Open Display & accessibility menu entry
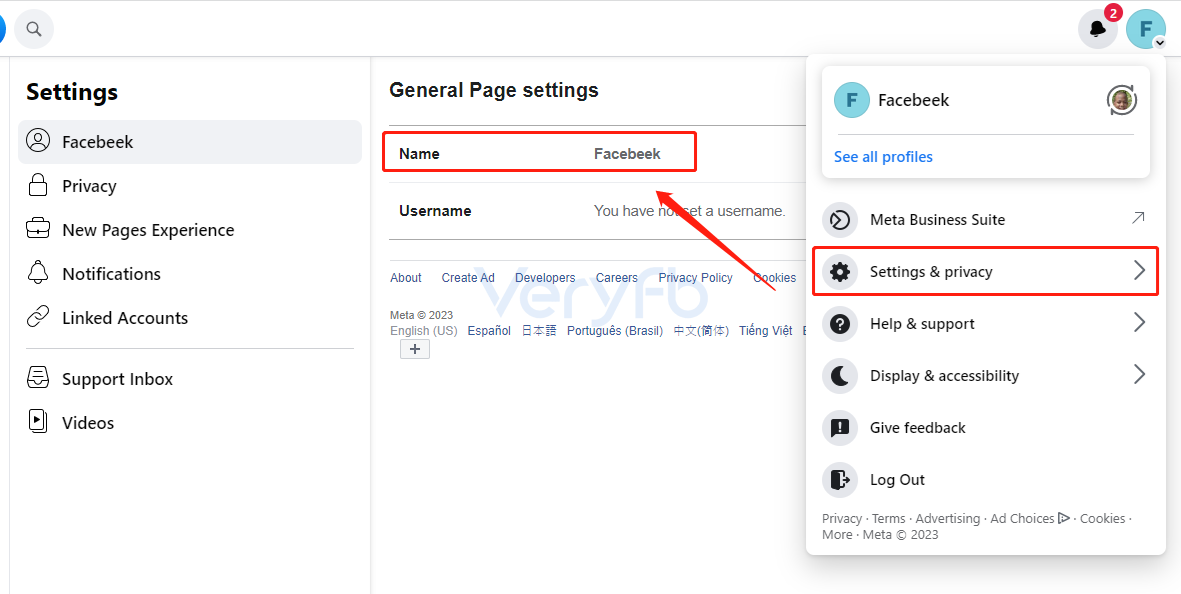Screen dimensions: 1181x594 coord(985,376)
